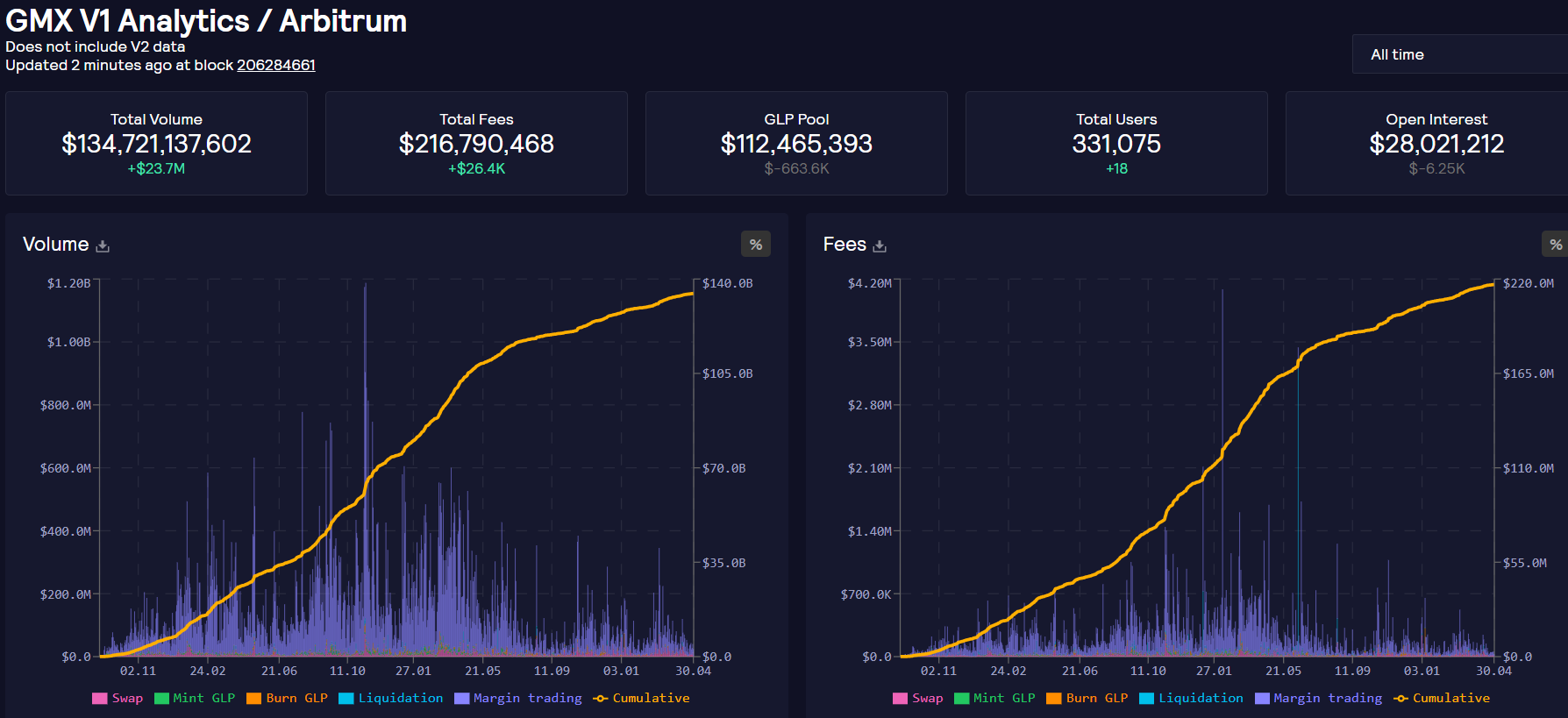This screenshot has height=718, width=1568.
Task: Download the Volume chart data
Action: point(103,246)
